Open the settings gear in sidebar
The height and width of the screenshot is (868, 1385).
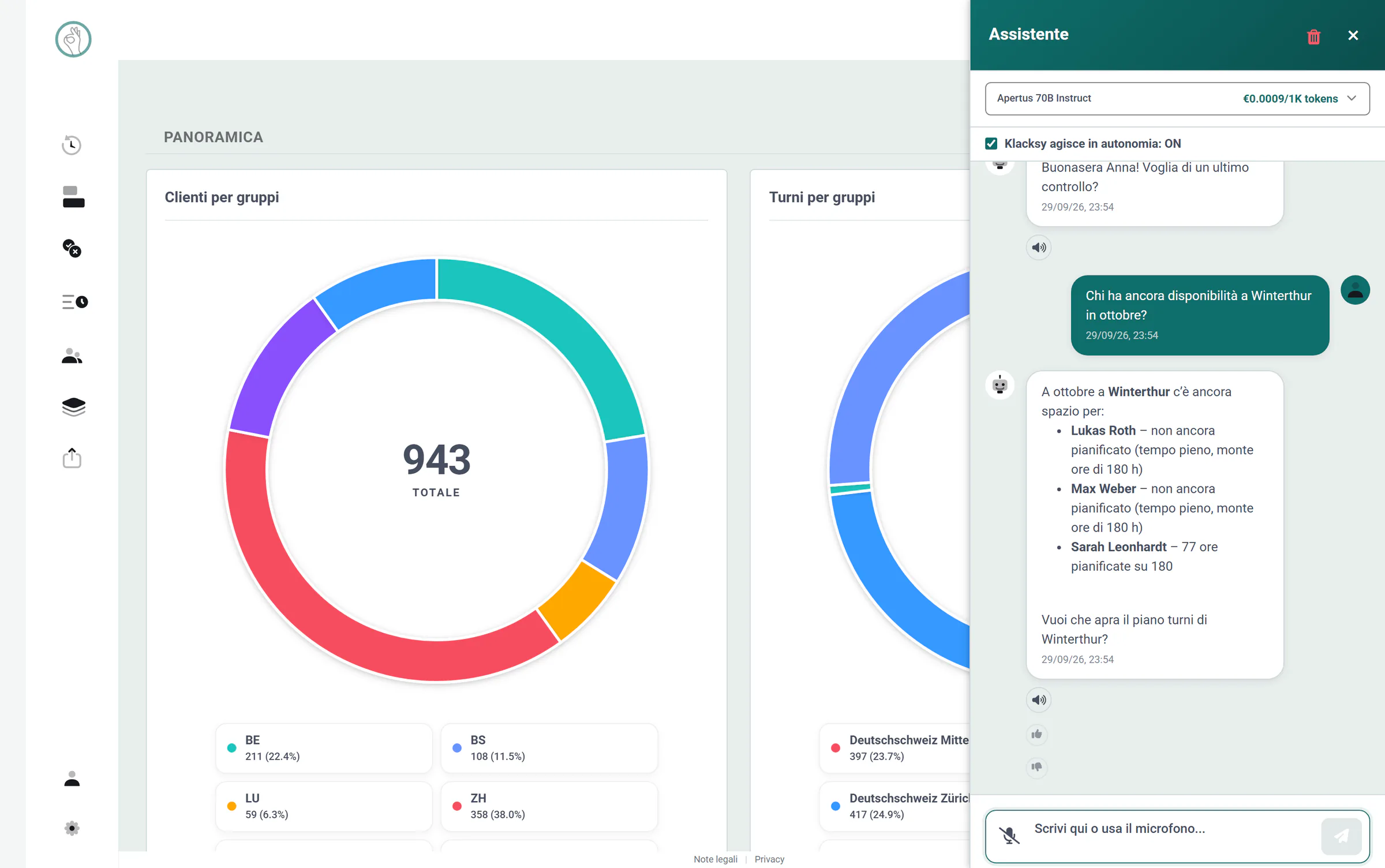point(72,829)
